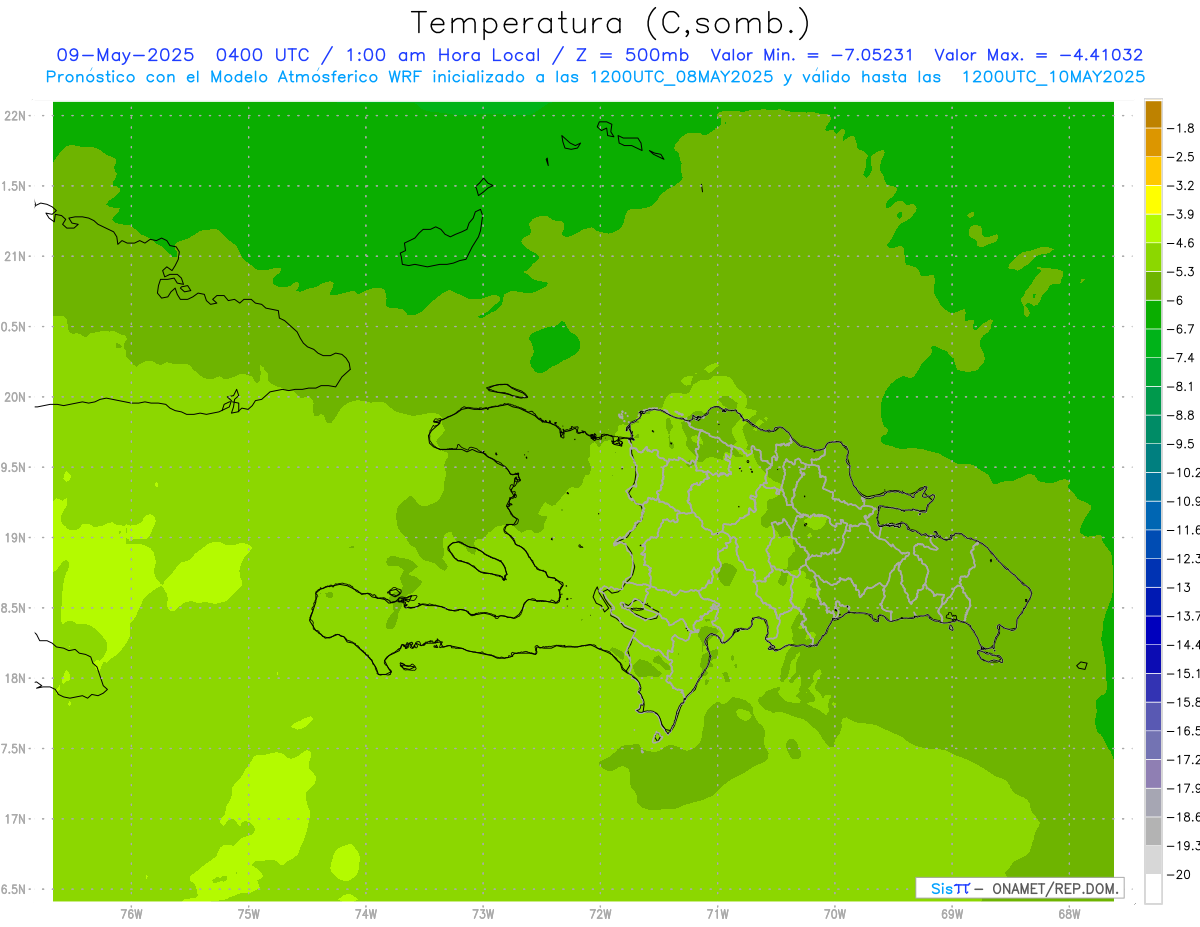Click the '-20' color scale value
The image size is (1200, 927).
coord(1178,874)
